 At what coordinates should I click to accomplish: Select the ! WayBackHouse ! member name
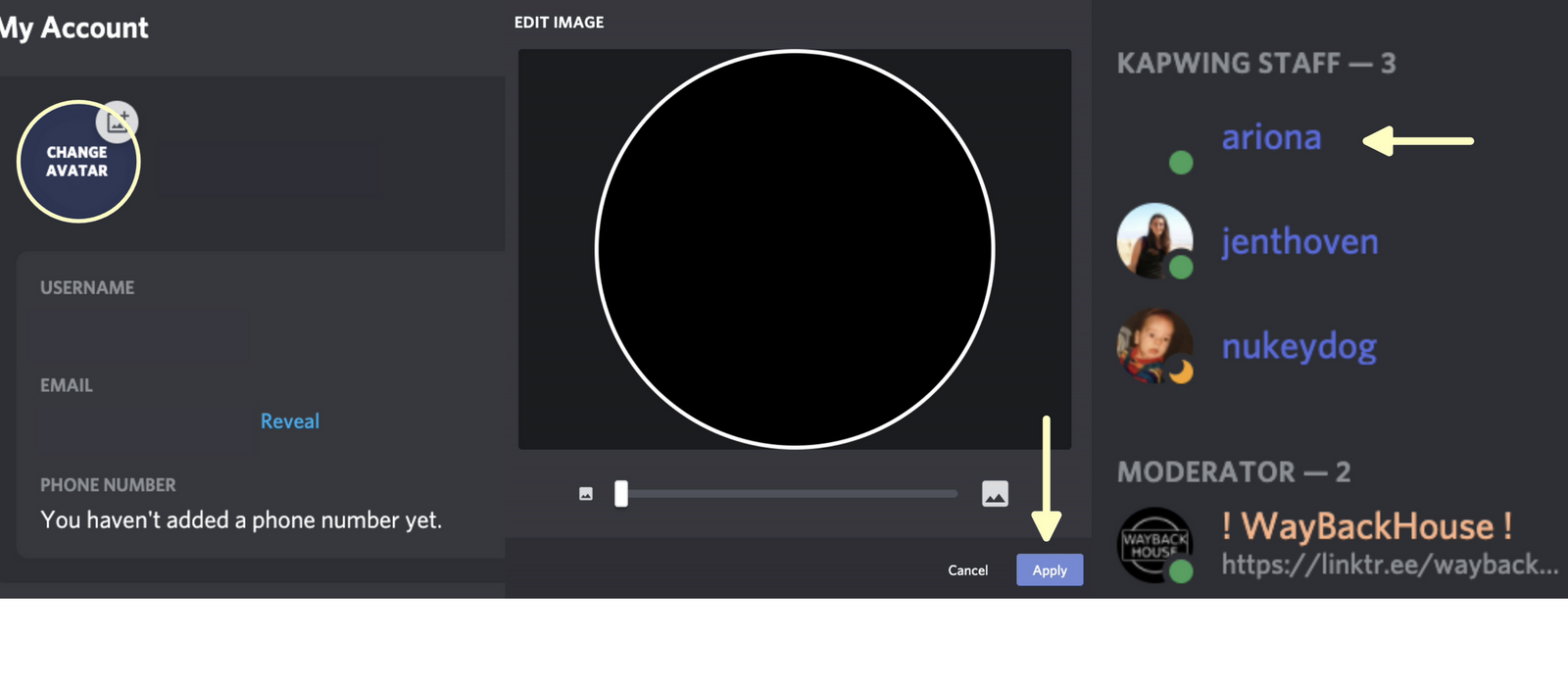(x=1366, y=526)
